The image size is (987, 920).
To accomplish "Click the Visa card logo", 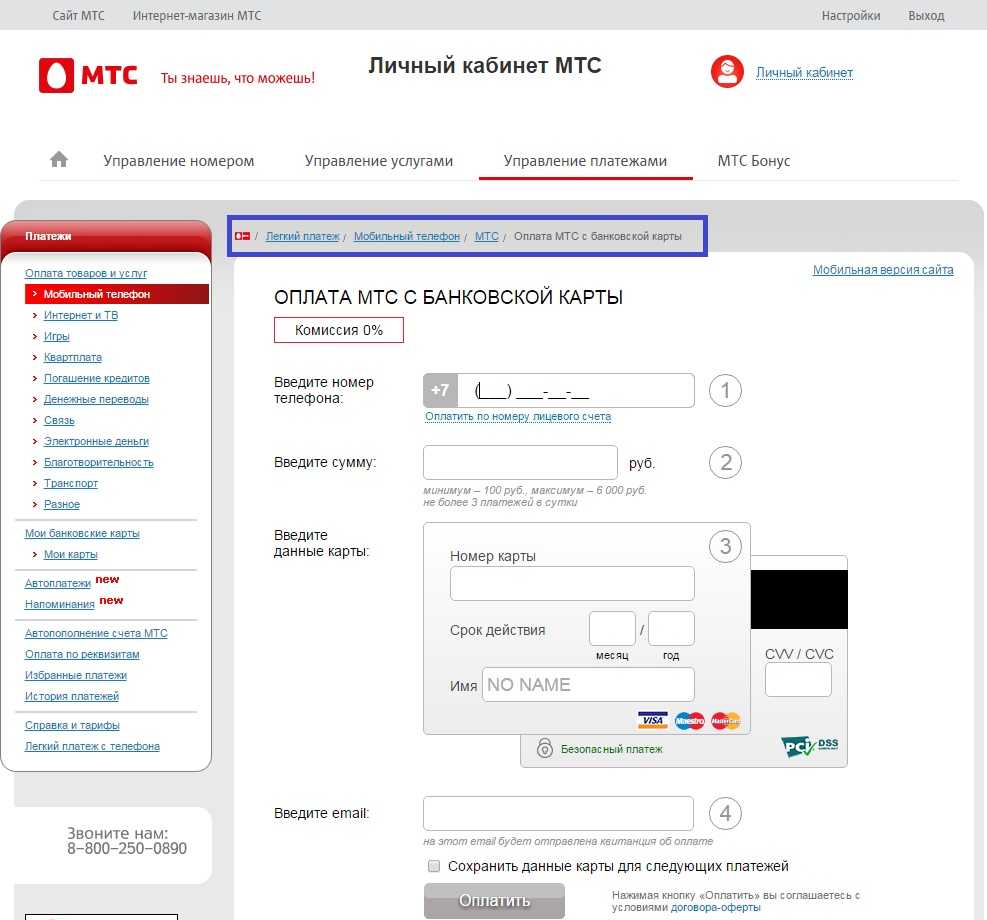I will (x=652, y=721).
